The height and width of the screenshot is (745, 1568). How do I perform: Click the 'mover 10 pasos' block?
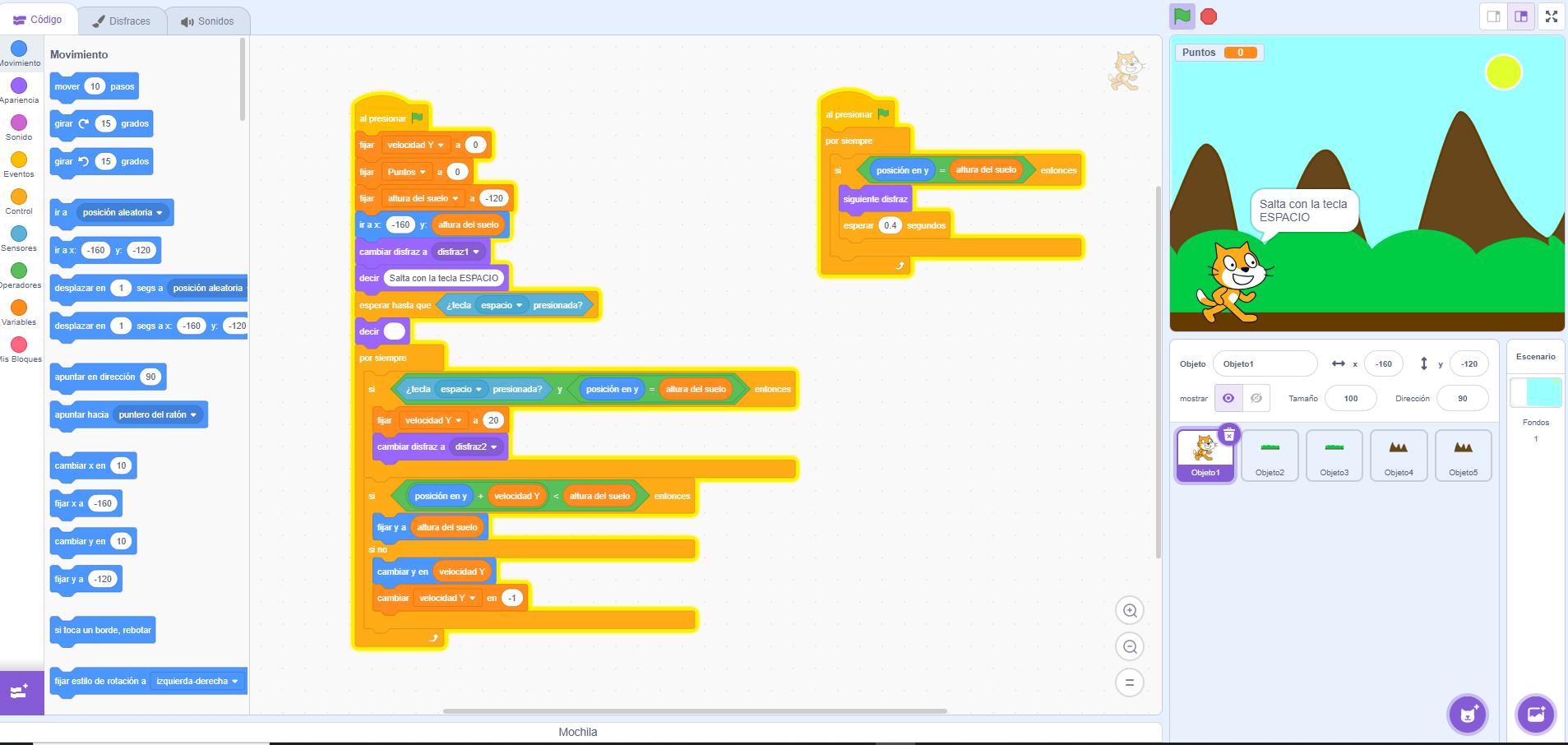(94, 86)
